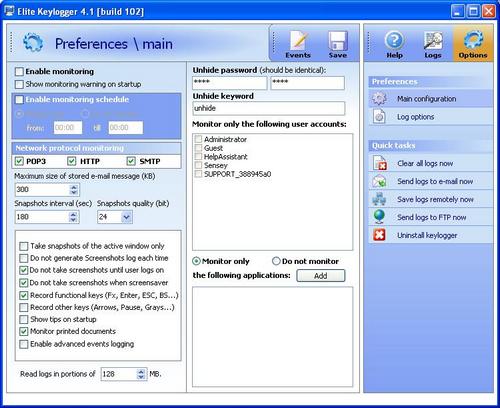Click the second Unhide password confirmation field

click(x=307, y=83)
